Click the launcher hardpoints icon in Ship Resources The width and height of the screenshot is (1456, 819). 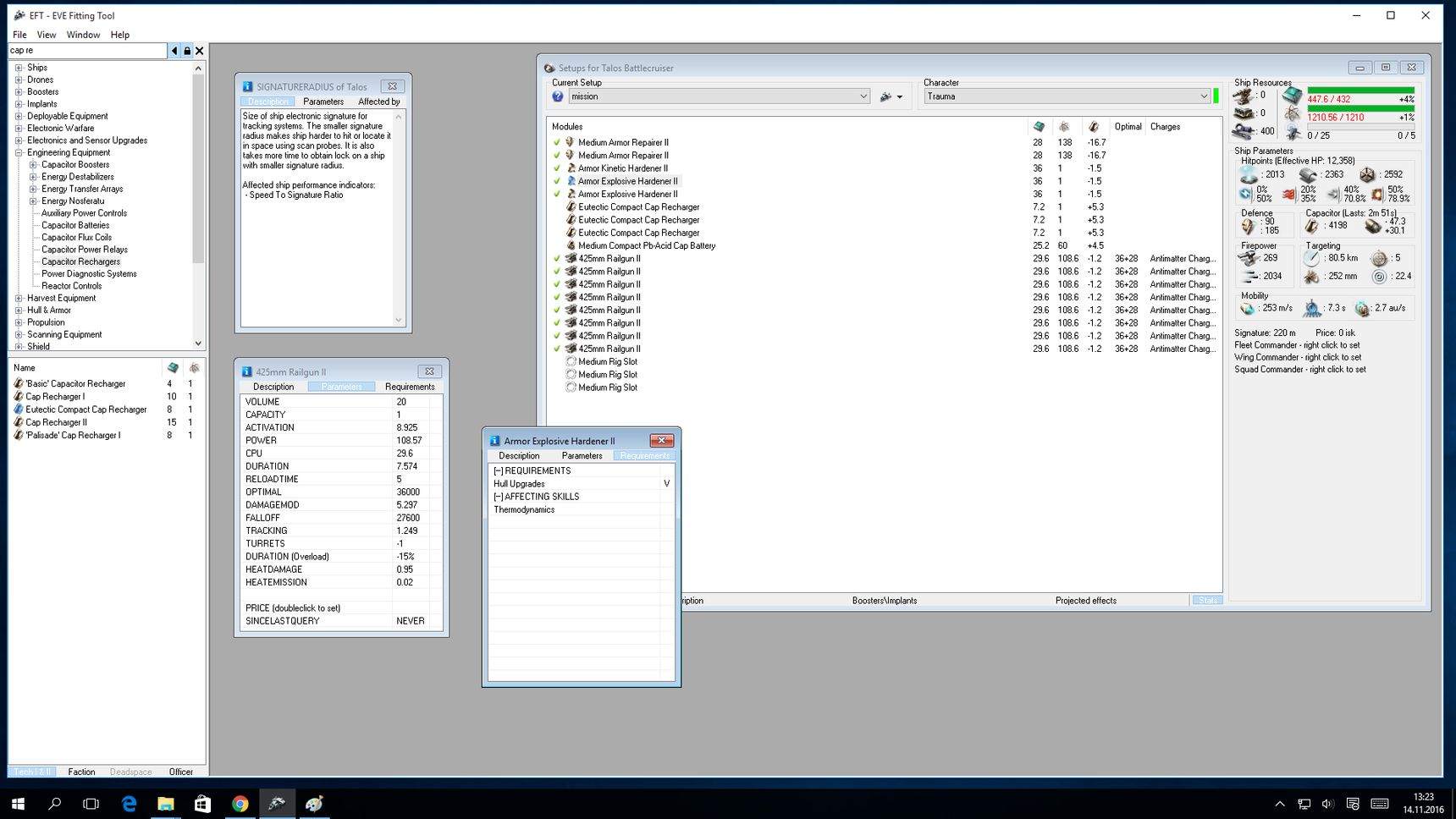1243,113
